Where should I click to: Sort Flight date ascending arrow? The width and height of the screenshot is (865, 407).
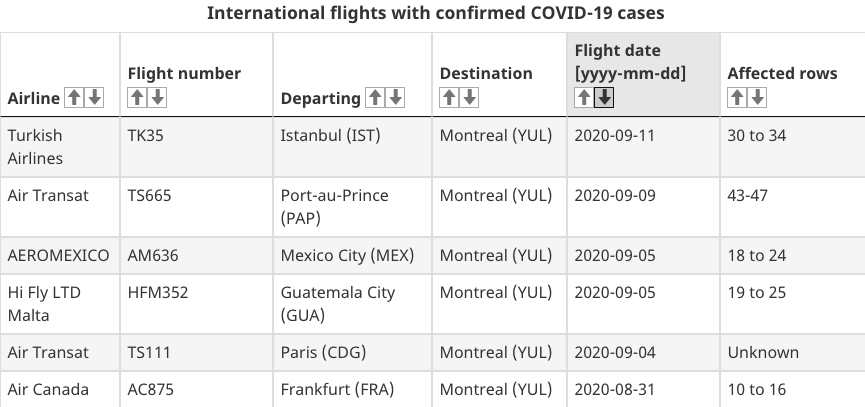click(584, 98)
